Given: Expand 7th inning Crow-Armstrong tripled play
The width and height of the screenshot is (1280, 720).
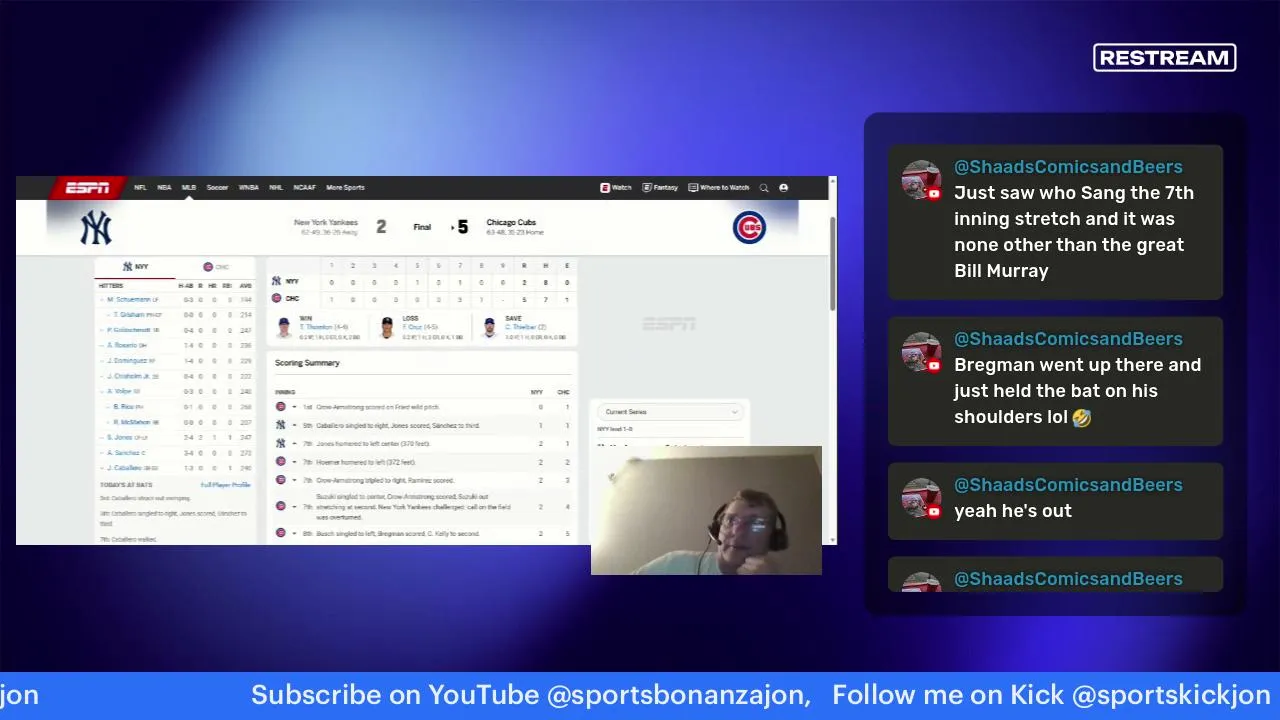Looking at the screenshot, I should (294, 480).
